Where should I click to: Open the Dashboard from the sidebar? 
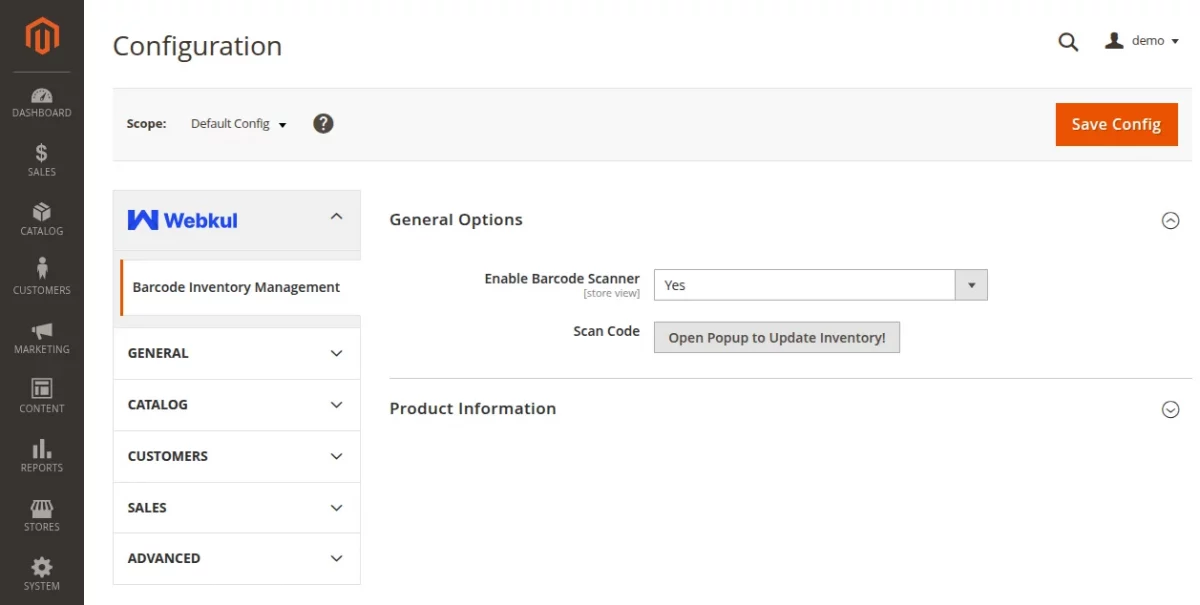click(x=41, y=102)
